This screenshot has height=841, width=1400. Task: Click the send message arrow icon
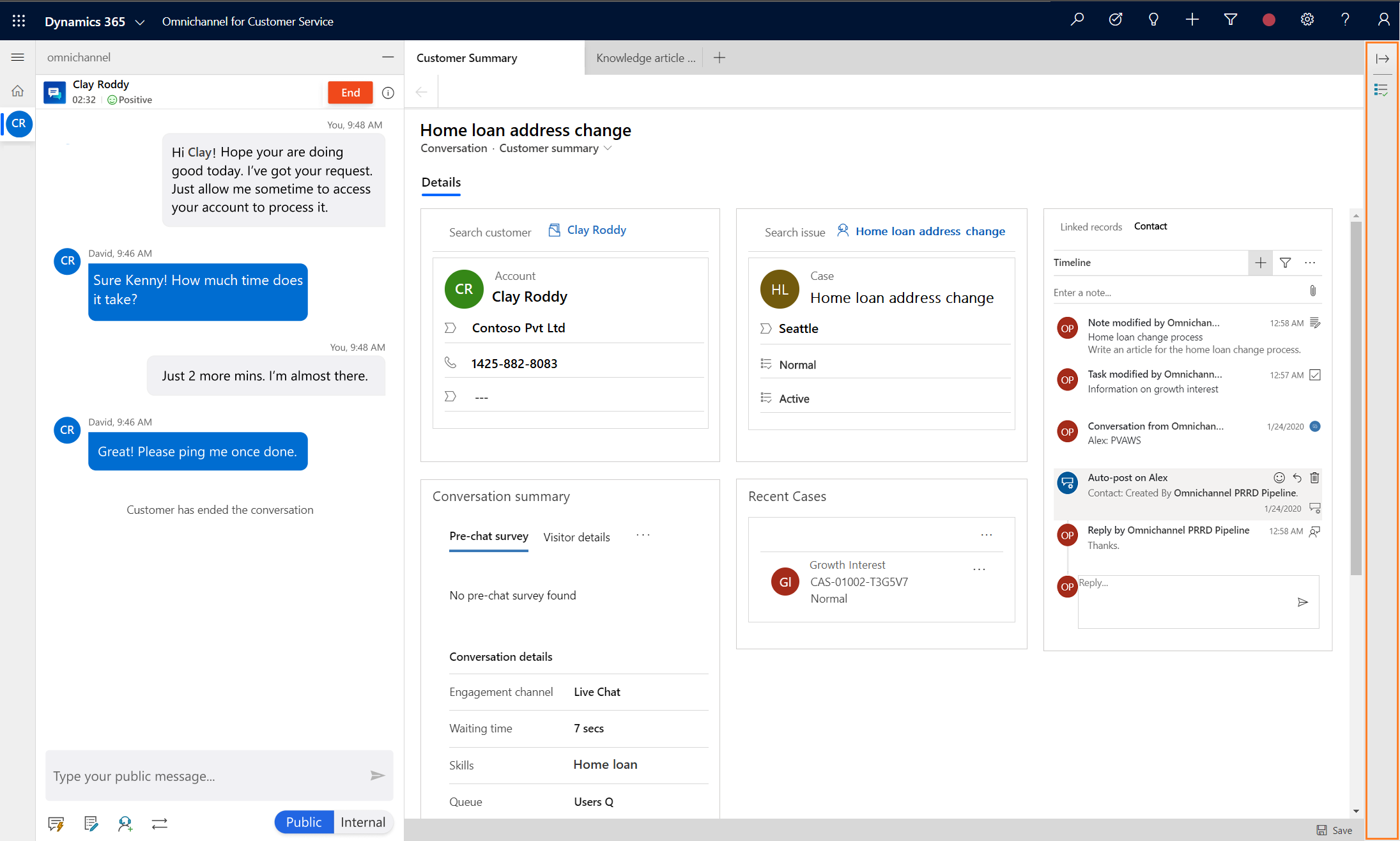point(378,776)
